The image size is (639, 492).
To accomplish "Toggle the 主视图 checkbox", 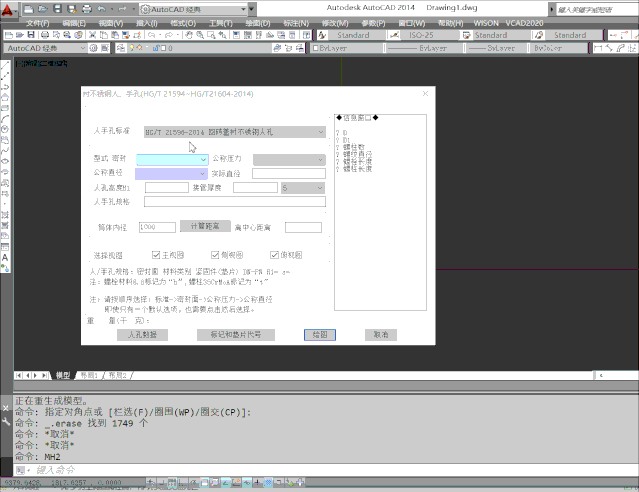I will click(x=156, y=254).
